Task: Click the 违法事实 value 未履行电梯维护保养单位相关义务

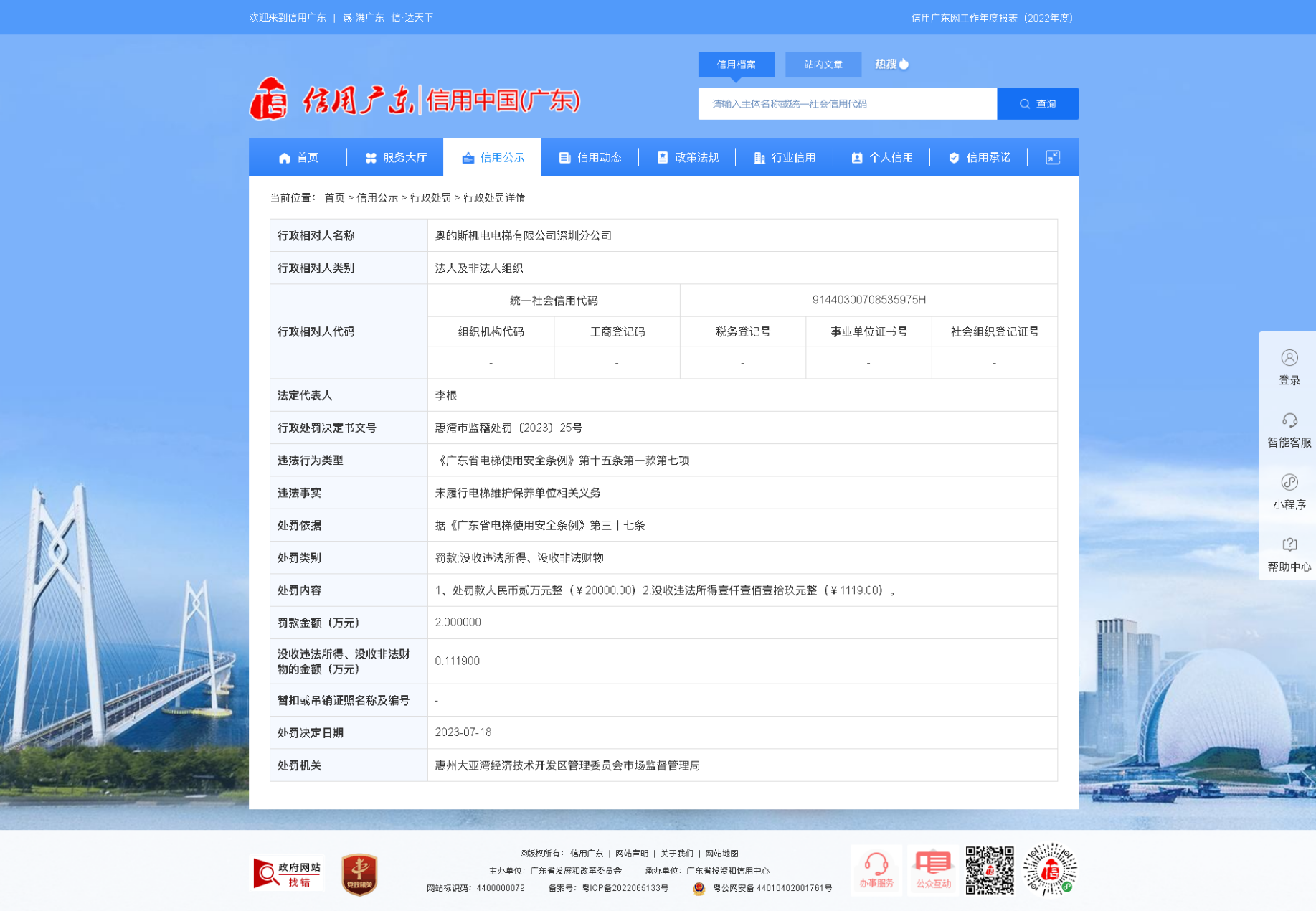Action: 518,493
